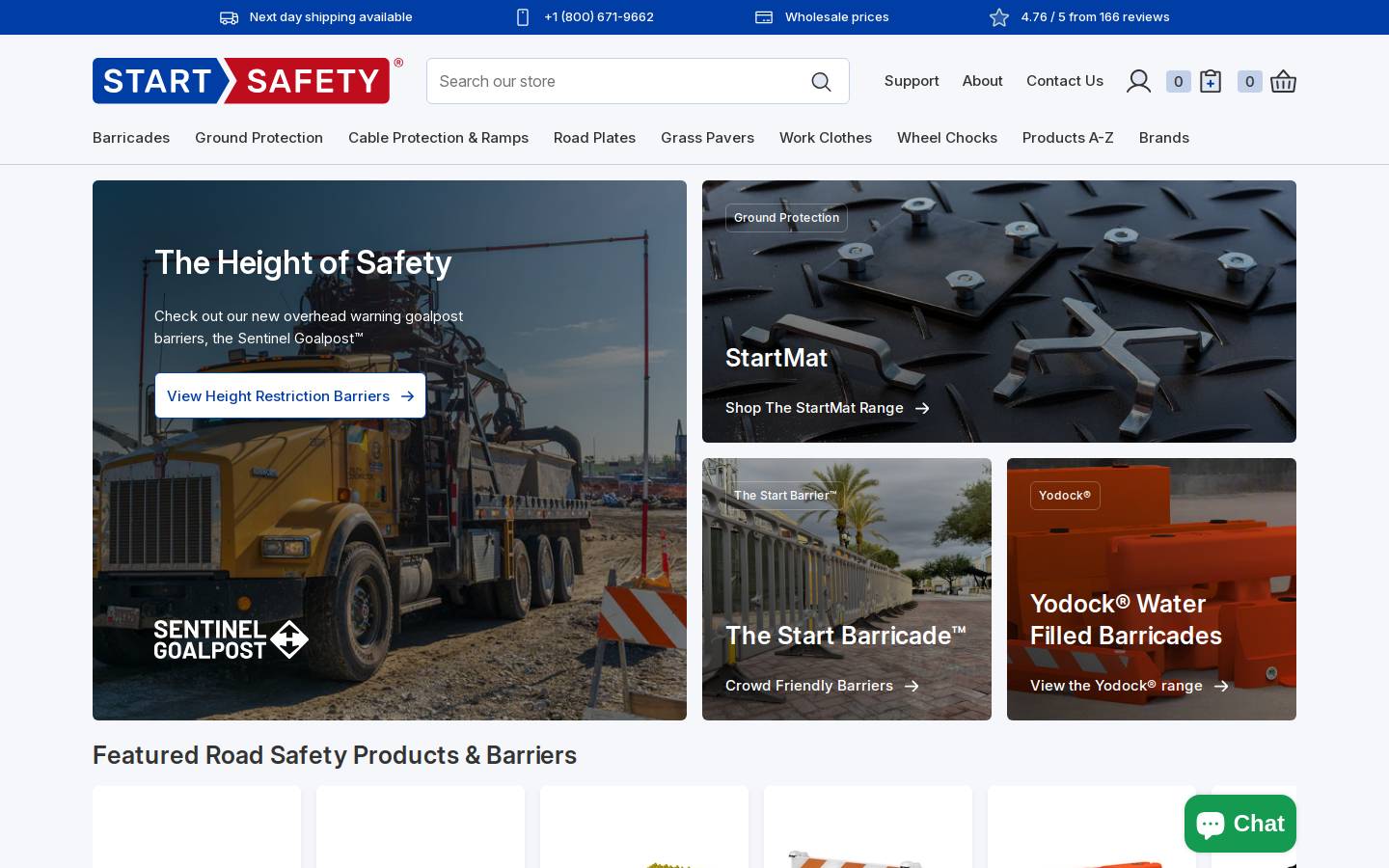The width and height of the screenshot is (1389, 868).
Task: Open the Grass Pavers menu
Action: [x=707, y=138]
